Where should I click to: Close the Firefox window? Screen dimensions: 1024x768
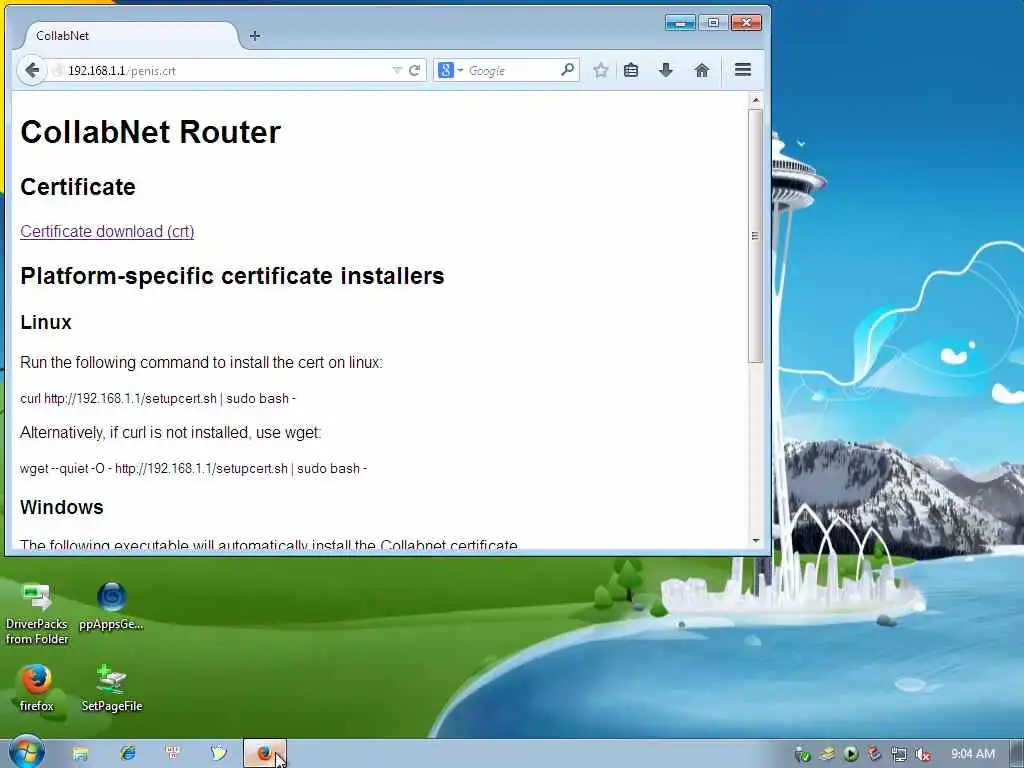click(746, 23)
